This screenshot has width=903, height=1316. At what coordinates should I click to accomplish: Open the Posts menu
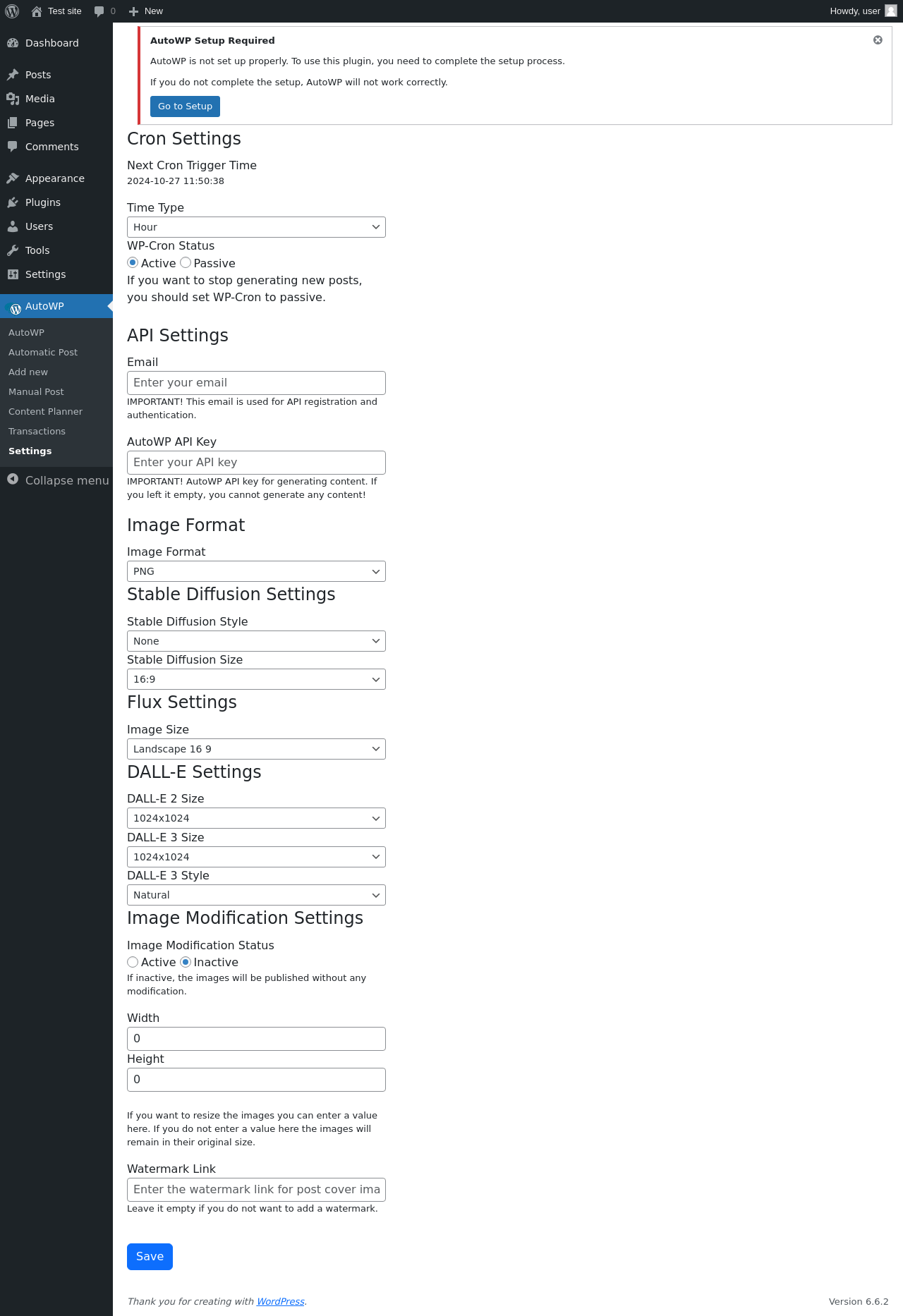(x=56, y=75)
